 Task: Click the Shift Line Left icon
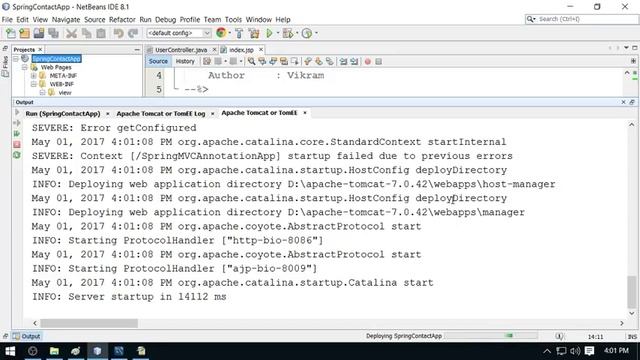pyautogui.click(x=343, y=62)
